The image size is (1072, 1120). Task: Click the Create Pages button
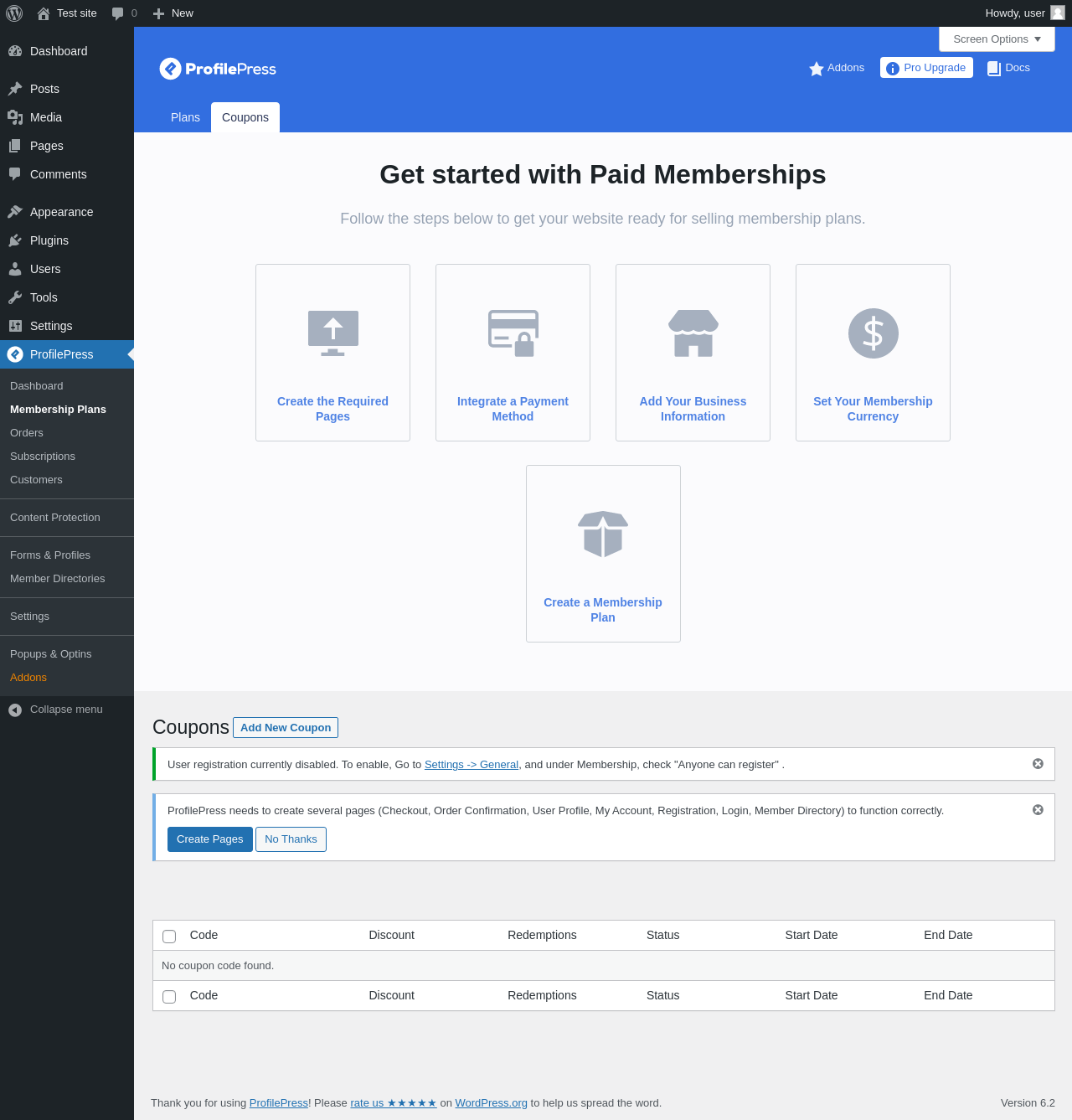210,839
